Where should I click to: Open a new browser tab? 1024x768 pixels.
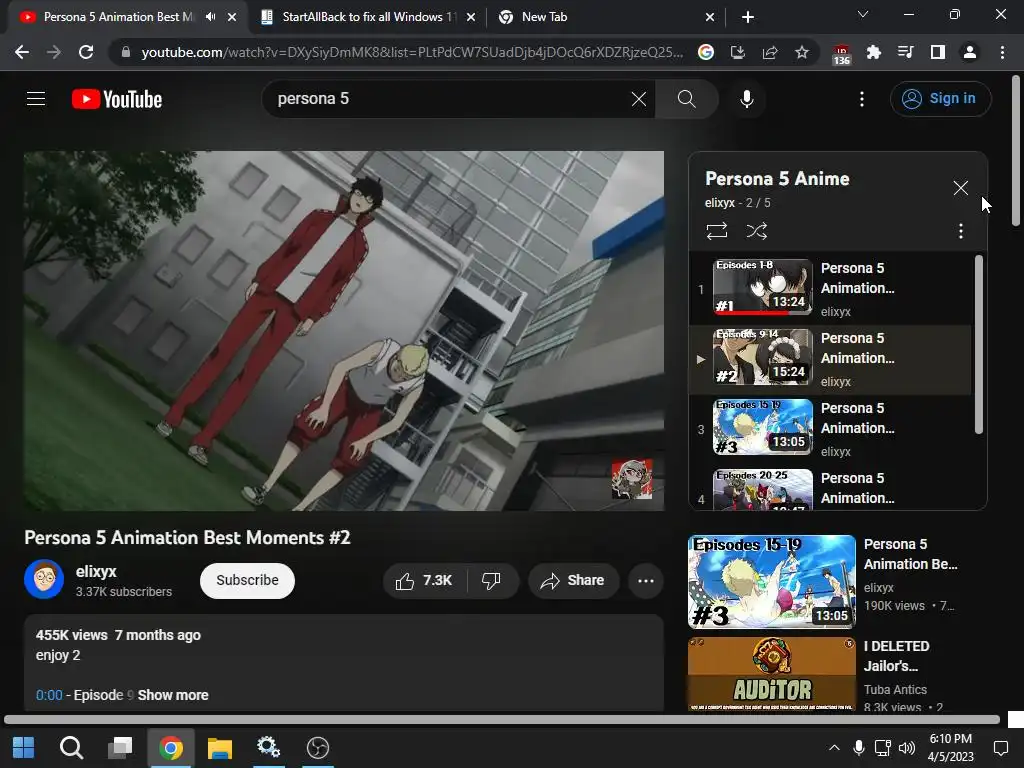click(748, 17)
